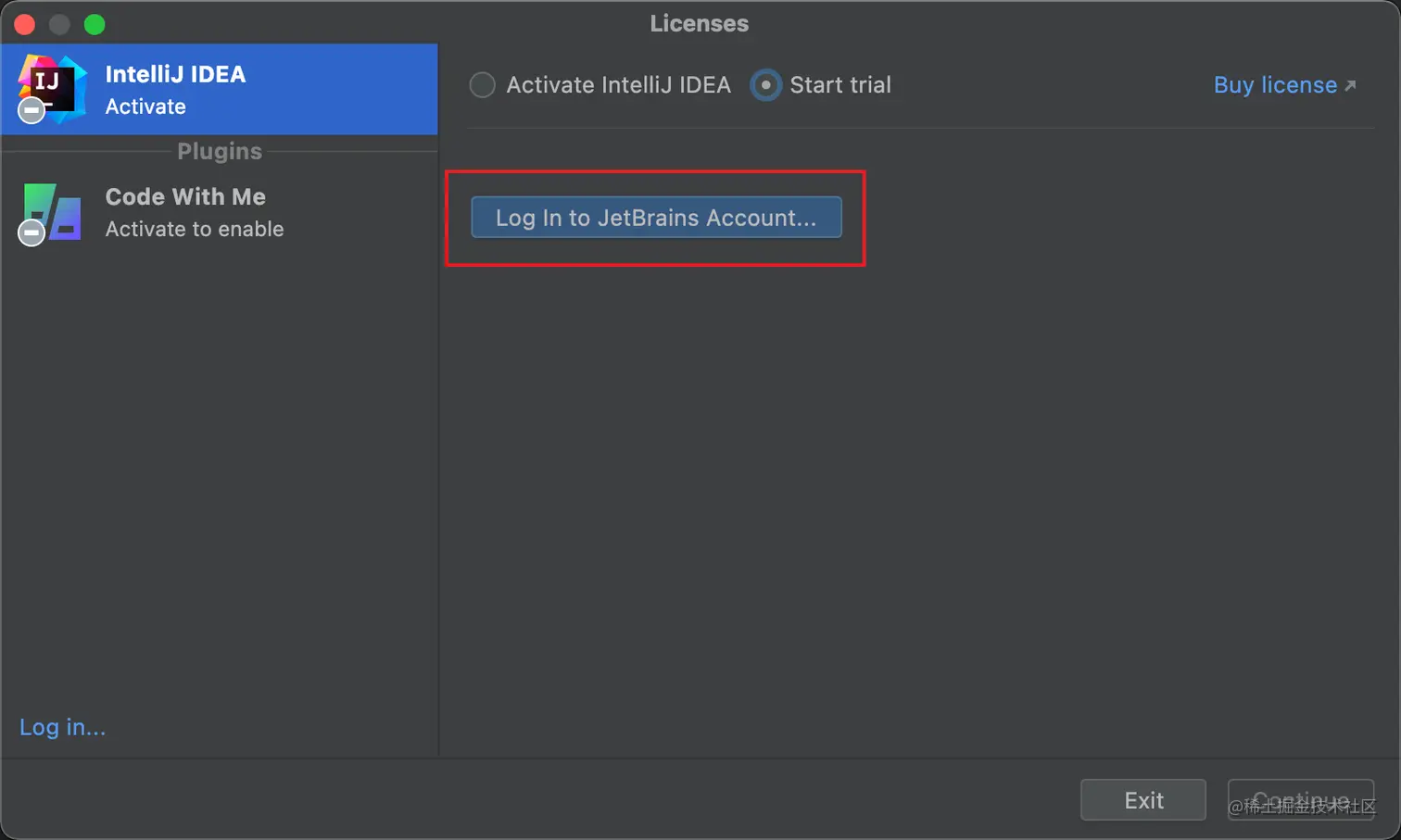Select the Code With Me plugin name
Screen dimensions: 1401x840
pos(185,196)
